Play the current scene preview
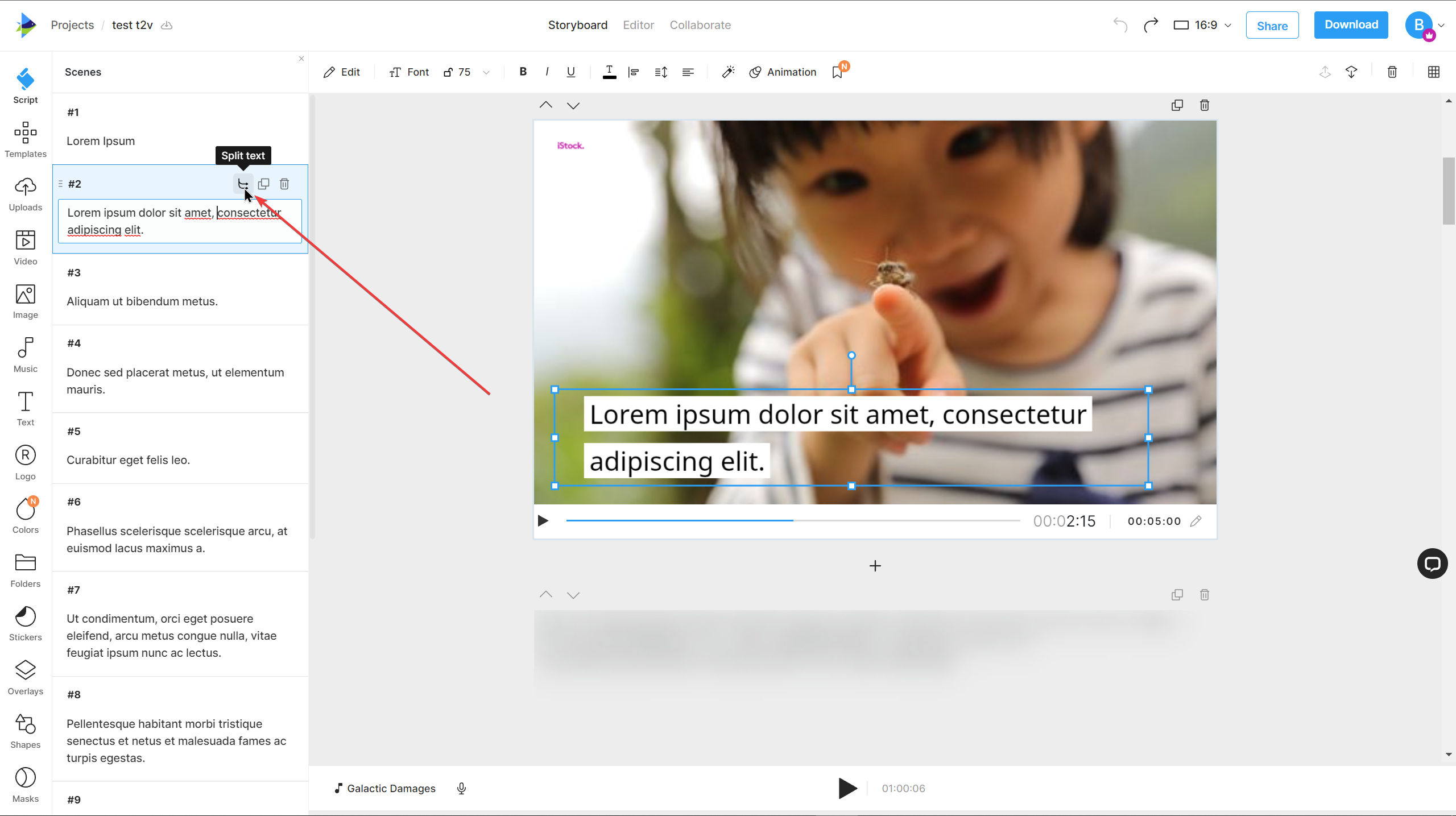The height and width of the screenshot is (816, 1456). click(x=543, y=521)
